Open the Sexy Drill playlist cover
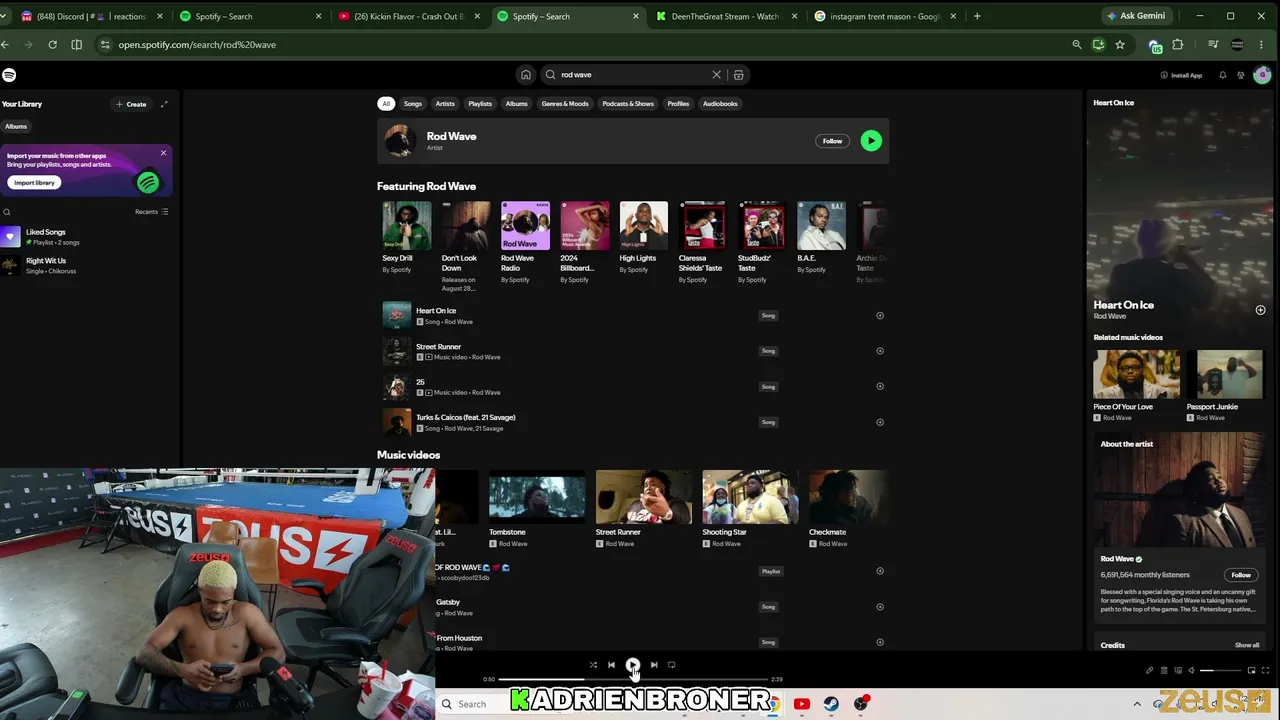 tap(407, 225)
